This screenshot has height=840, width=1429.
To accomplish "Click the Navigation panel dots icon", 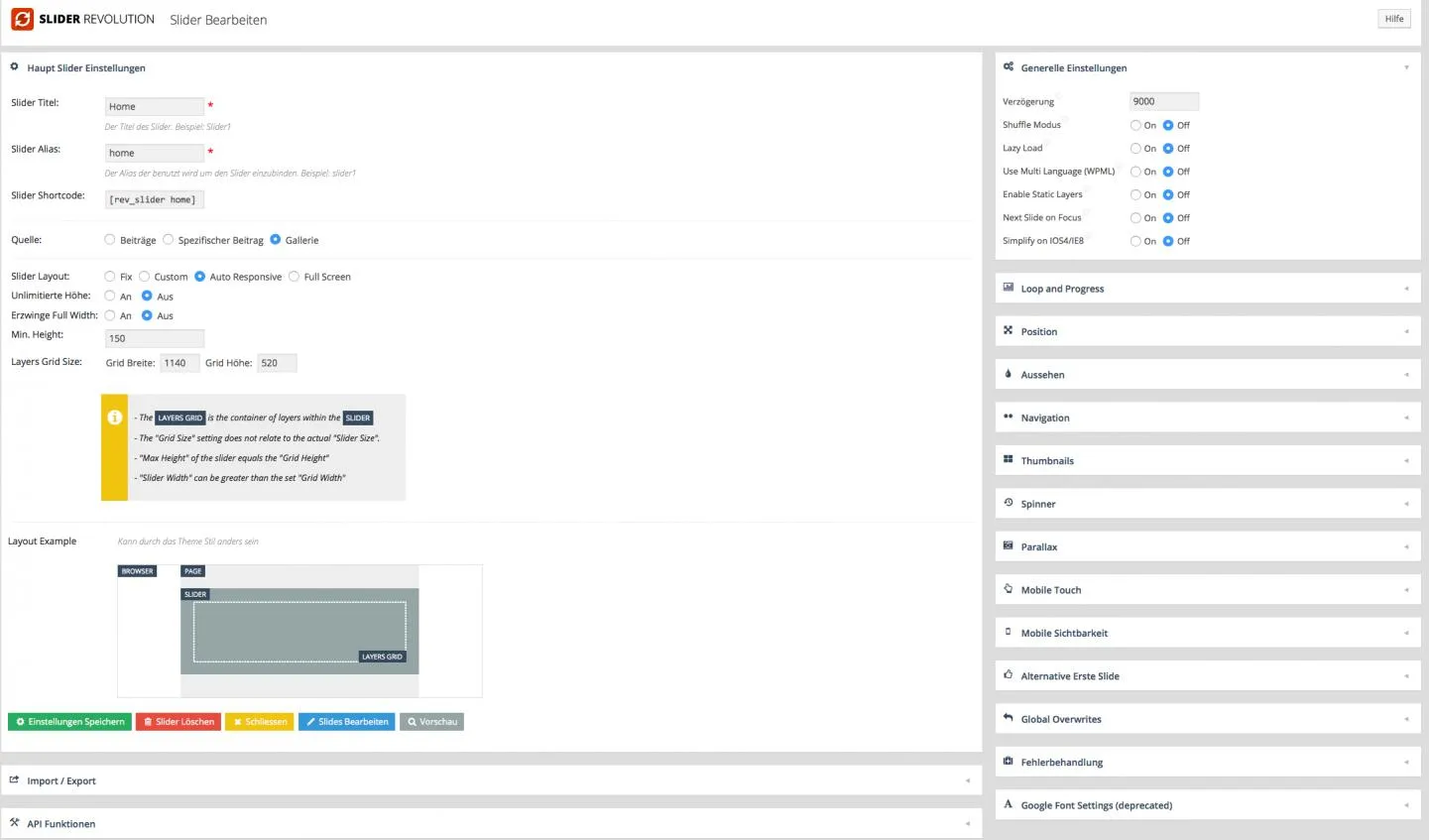I will (1008, 418).
